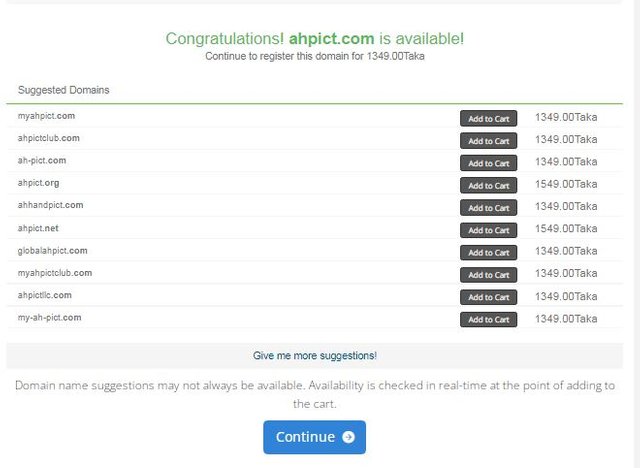Image resolution: width=640 pixels, height=468 pixels.
Task: Click the myahpict.com suggested domain name
Action: 46,116
